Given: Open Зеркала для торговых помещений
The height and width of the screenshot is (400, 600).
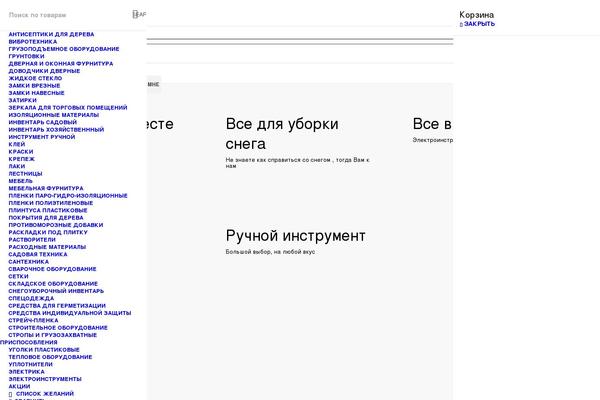Looking at the screenshot, I should 68,108.
